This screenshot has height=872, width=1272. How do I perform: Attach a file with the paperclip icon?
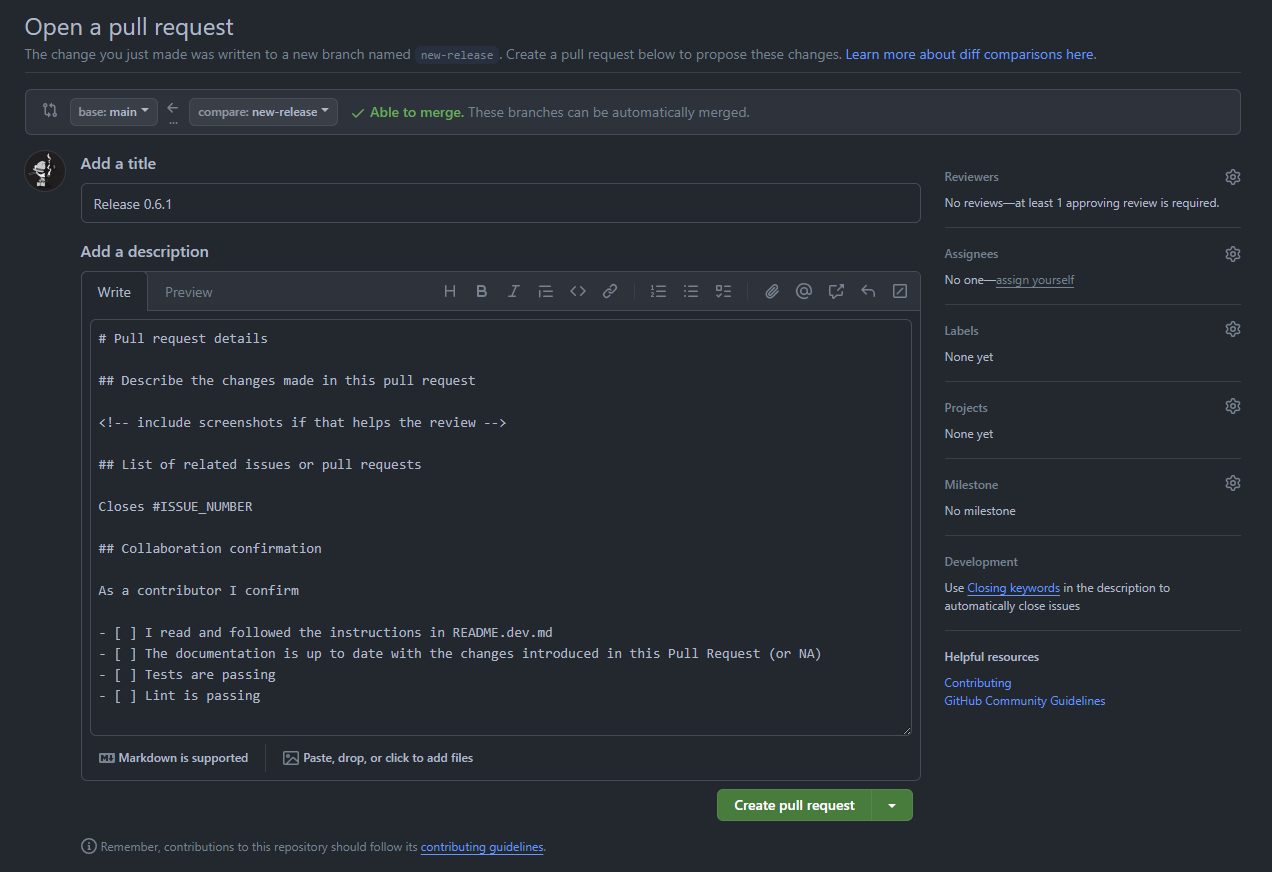click(771, 291)
